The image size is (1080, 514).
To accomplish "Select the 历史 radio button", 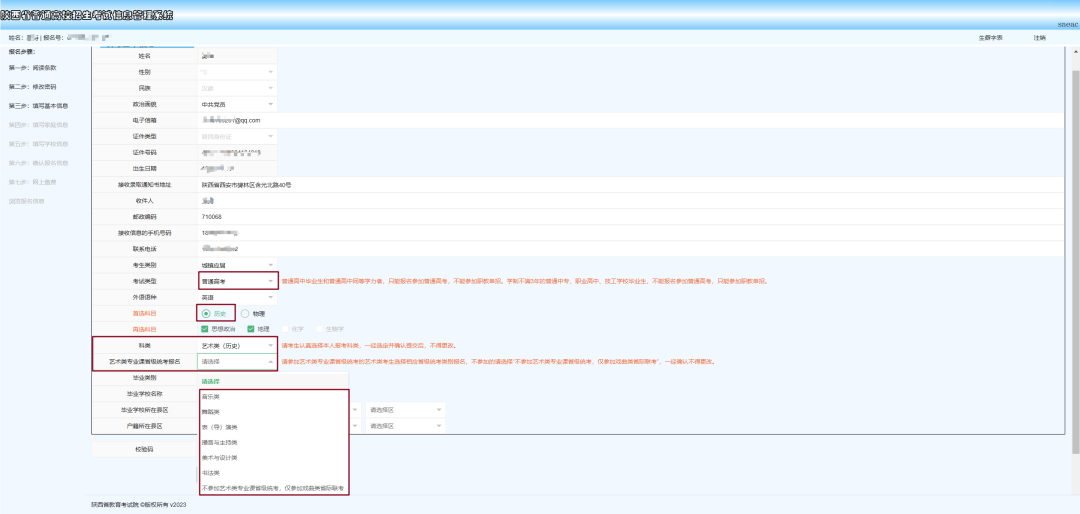I will tap(206, 312).
